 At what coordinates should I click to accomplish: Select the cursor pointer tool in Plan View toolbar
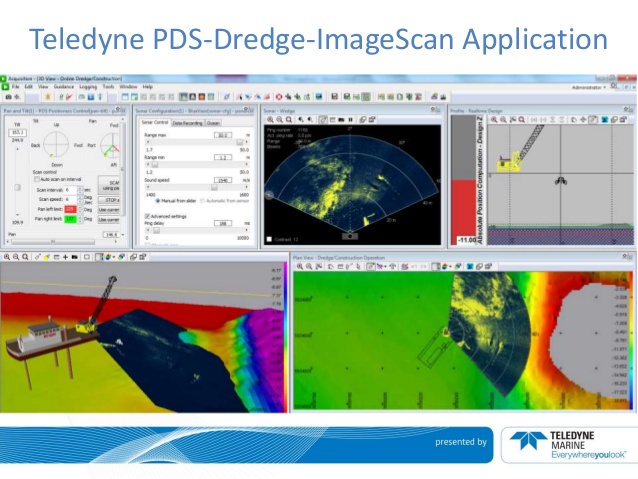(358, 267)
